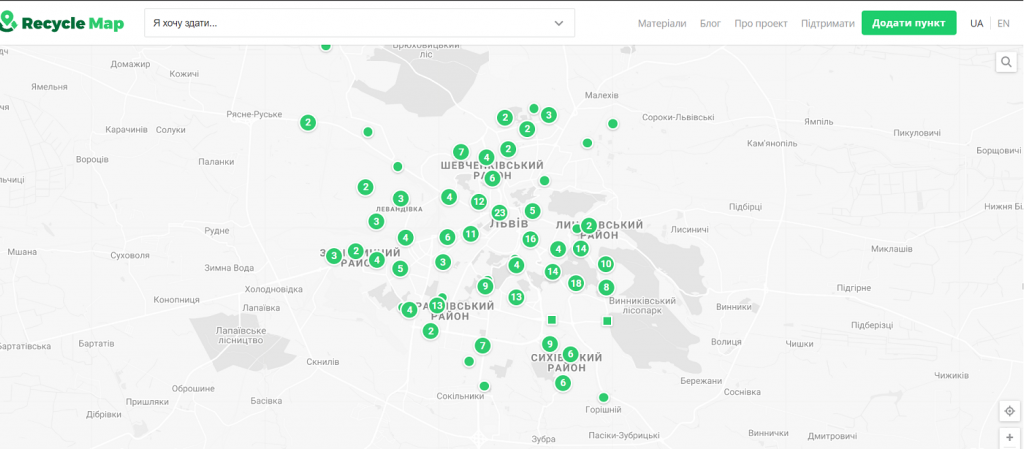Click the locate-me crosshair button
This screenshot has height=449, width=1024.
pyautogui.click(x=1009, y=411)
